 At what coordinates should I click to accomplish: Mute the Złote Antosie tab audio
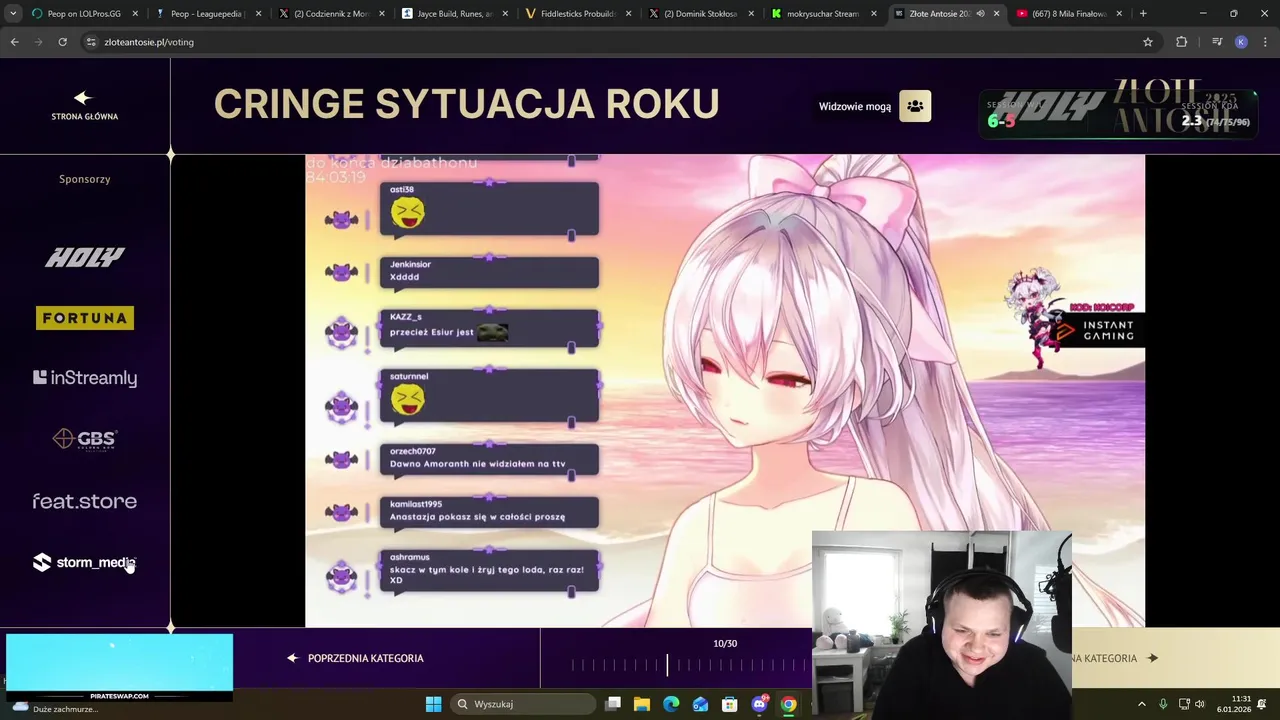(x=980, y=14)
